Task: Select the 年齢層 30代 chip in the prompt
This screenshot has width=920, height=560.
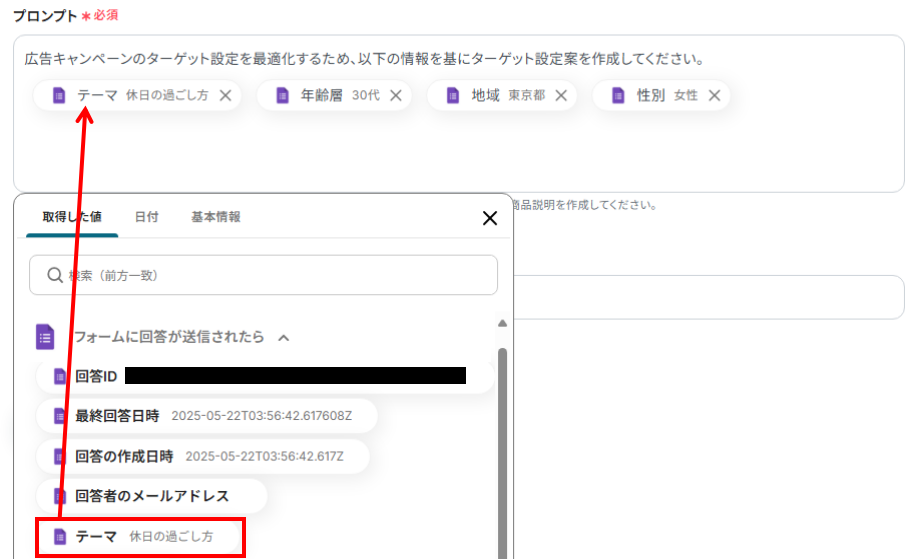Action: 334,95
